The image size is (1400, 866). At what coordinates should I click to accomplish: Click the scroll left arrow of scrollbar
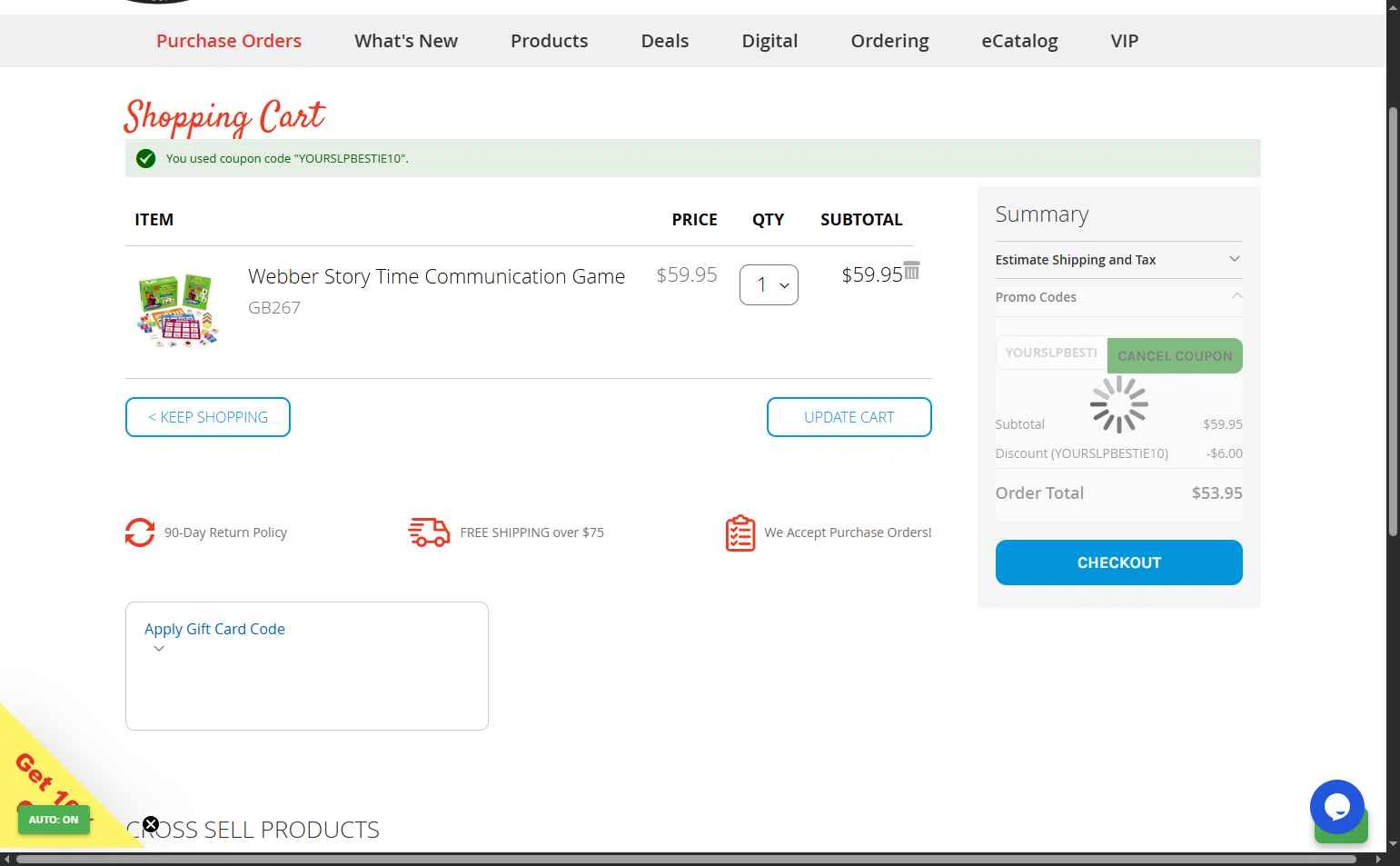click(6, 859)
